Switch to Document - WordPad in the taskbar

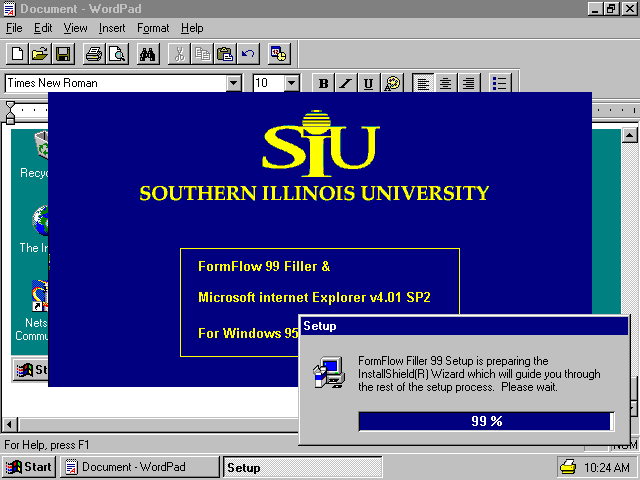tap(139, 467)
